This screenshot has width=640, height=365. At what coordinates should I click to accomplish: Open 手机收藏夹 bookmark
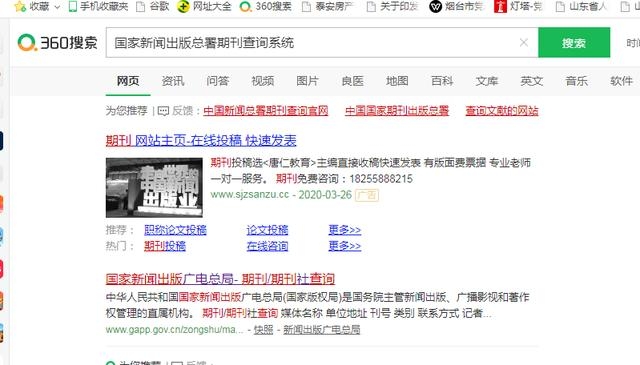98,7
